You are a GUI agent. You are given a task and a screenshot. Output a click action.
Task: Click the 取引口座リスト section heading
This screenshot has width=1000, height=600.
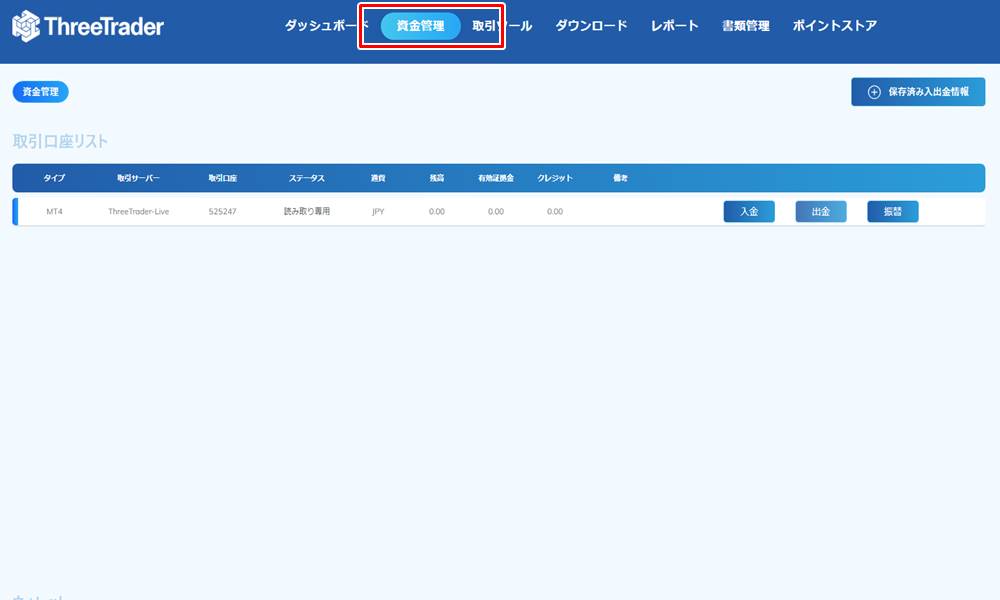click(x=57, y=141)
